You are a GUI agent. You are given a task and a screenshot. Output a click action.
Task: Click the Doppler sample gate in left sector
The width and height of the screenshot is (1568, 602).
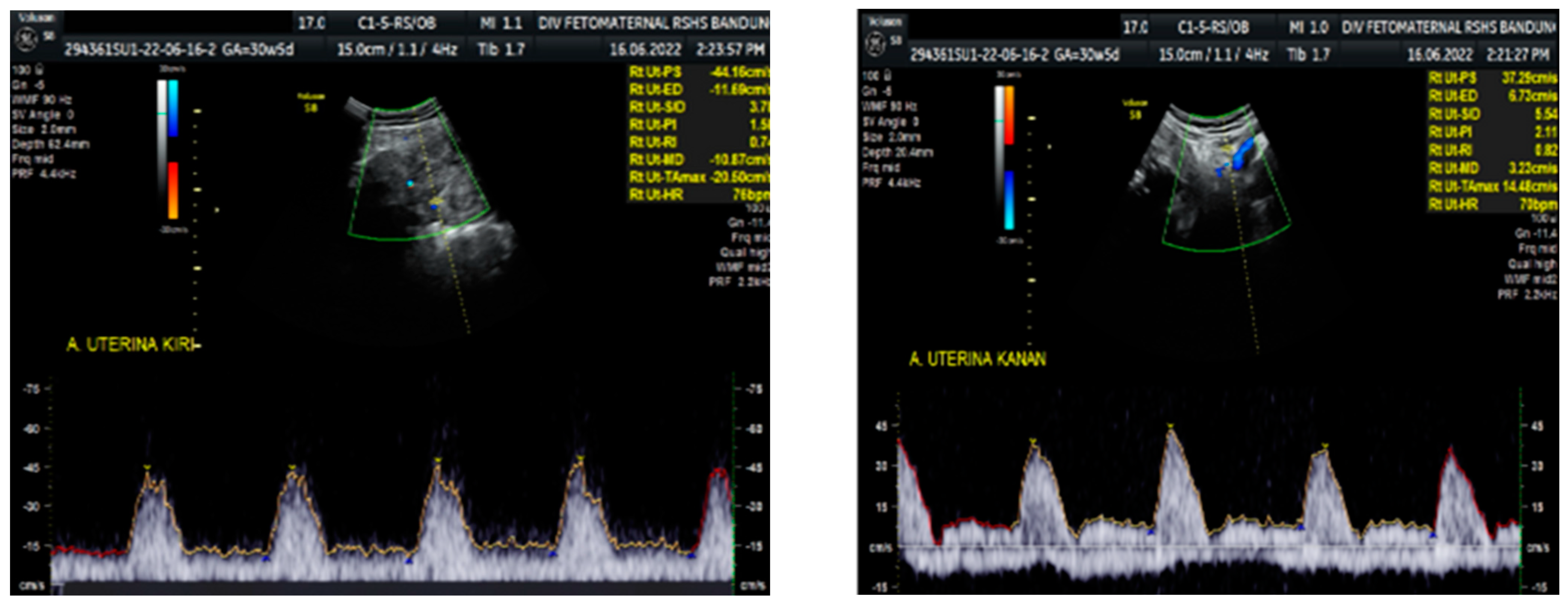[x=436, y=201]
